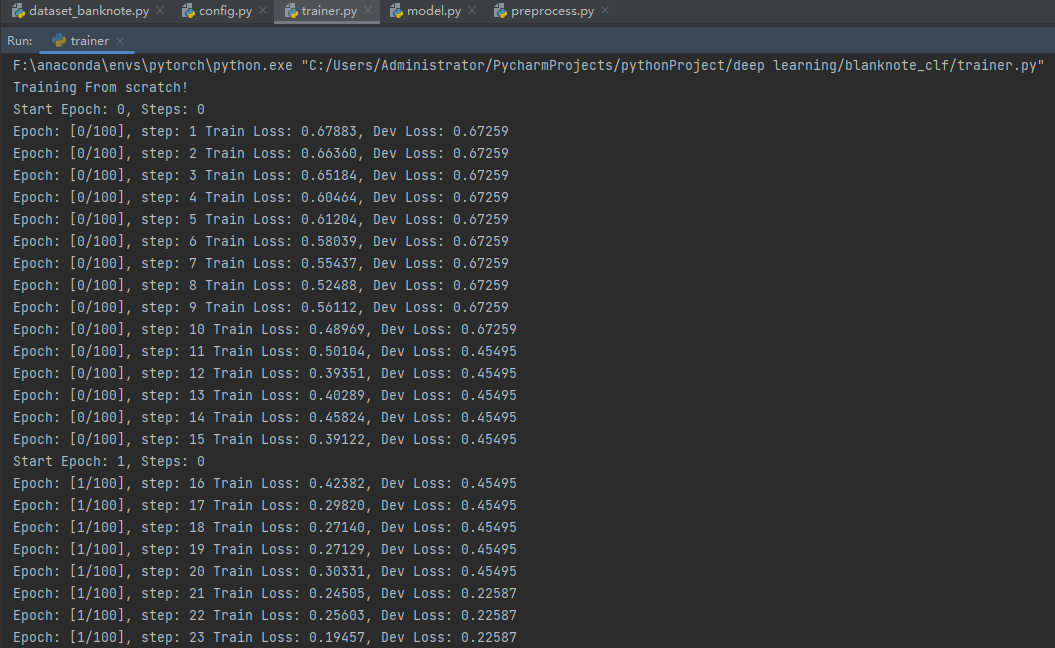
Task: Click the step: 16 Train Loss 0.42382 line
Action: (x=265, y=484)
